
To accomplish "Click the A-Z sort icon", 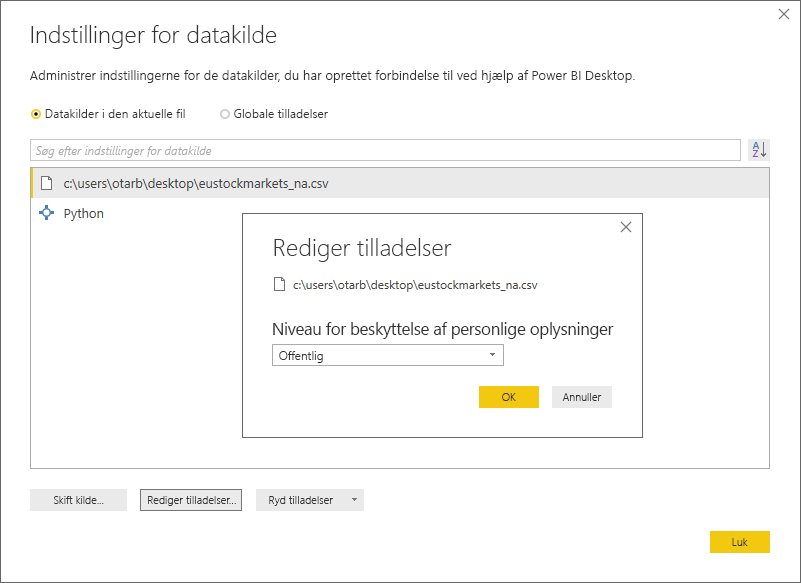I will (x=759, y=149).
